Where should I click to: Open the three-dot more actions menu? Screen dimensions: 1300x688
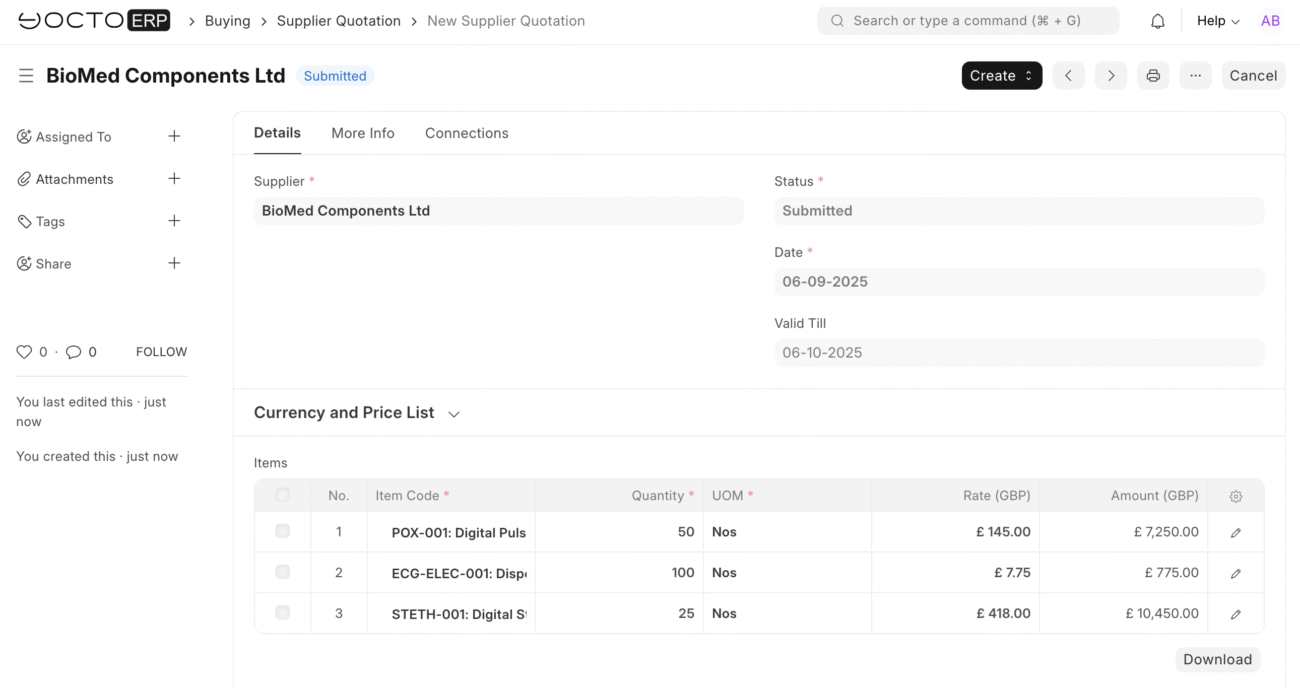[x=1196, y=76]
